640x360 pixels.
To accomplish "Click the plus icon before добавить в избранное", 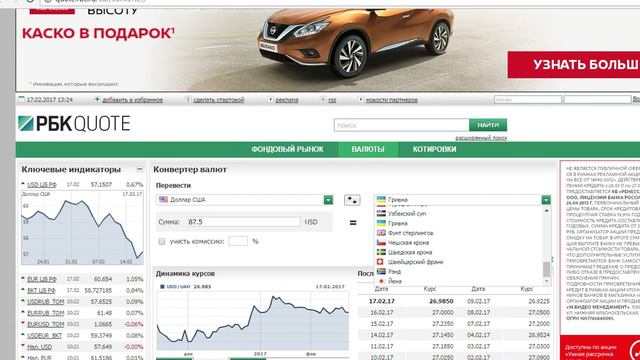I will click(x=97, y=99).
